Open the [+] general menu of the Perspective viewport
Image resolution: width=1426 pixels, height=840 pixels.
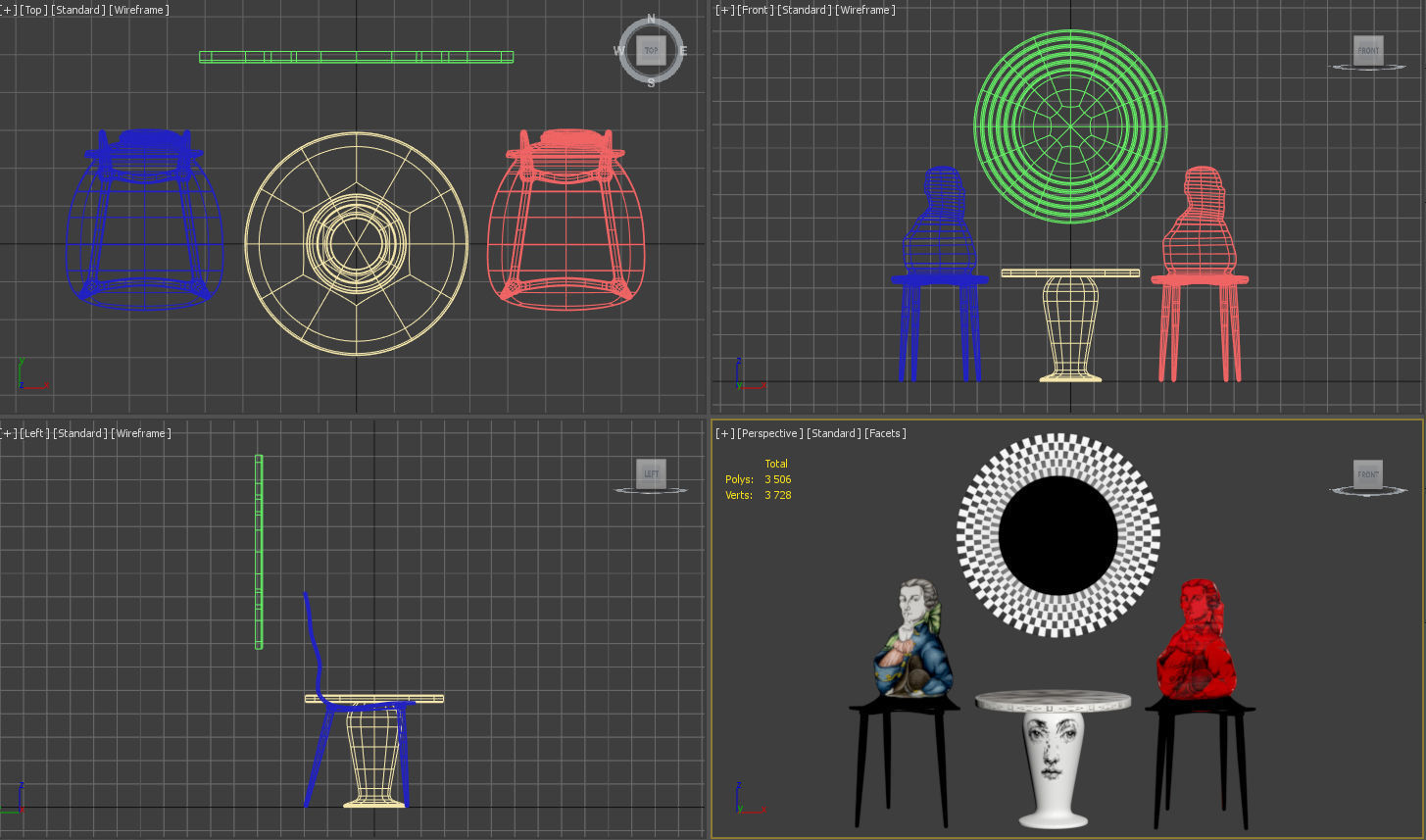[724, 433]
